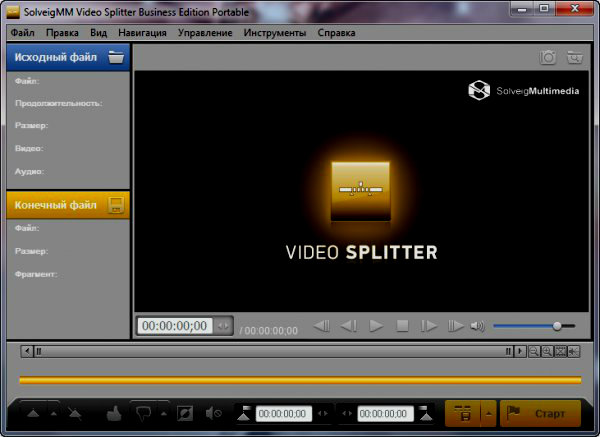The height and width of the screenshot is (437, 600).
Task: Click Продолжительность: label in source panel
Action: point(59,103)
